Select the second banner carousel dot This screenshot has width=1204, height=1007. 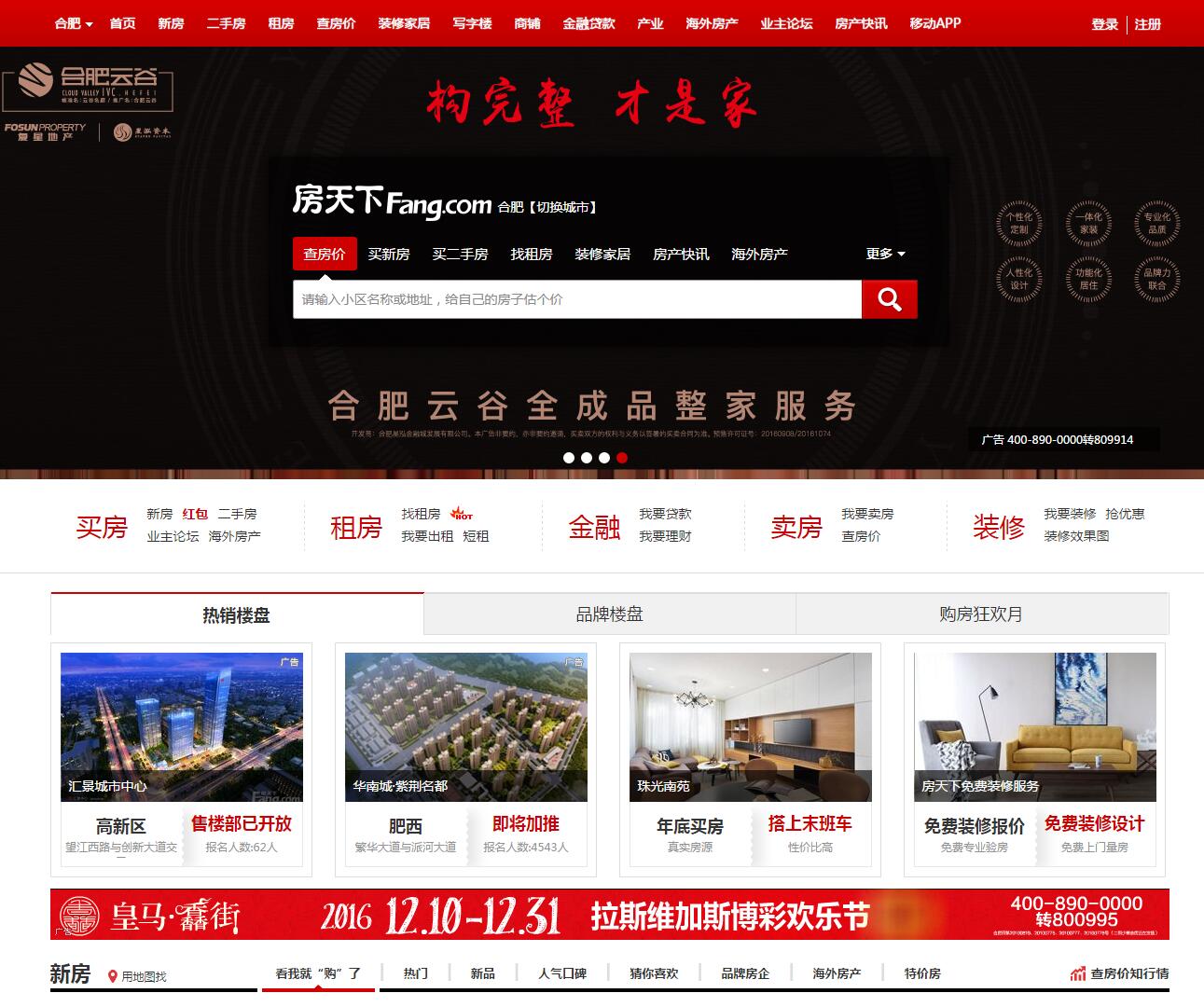point(587,458)
